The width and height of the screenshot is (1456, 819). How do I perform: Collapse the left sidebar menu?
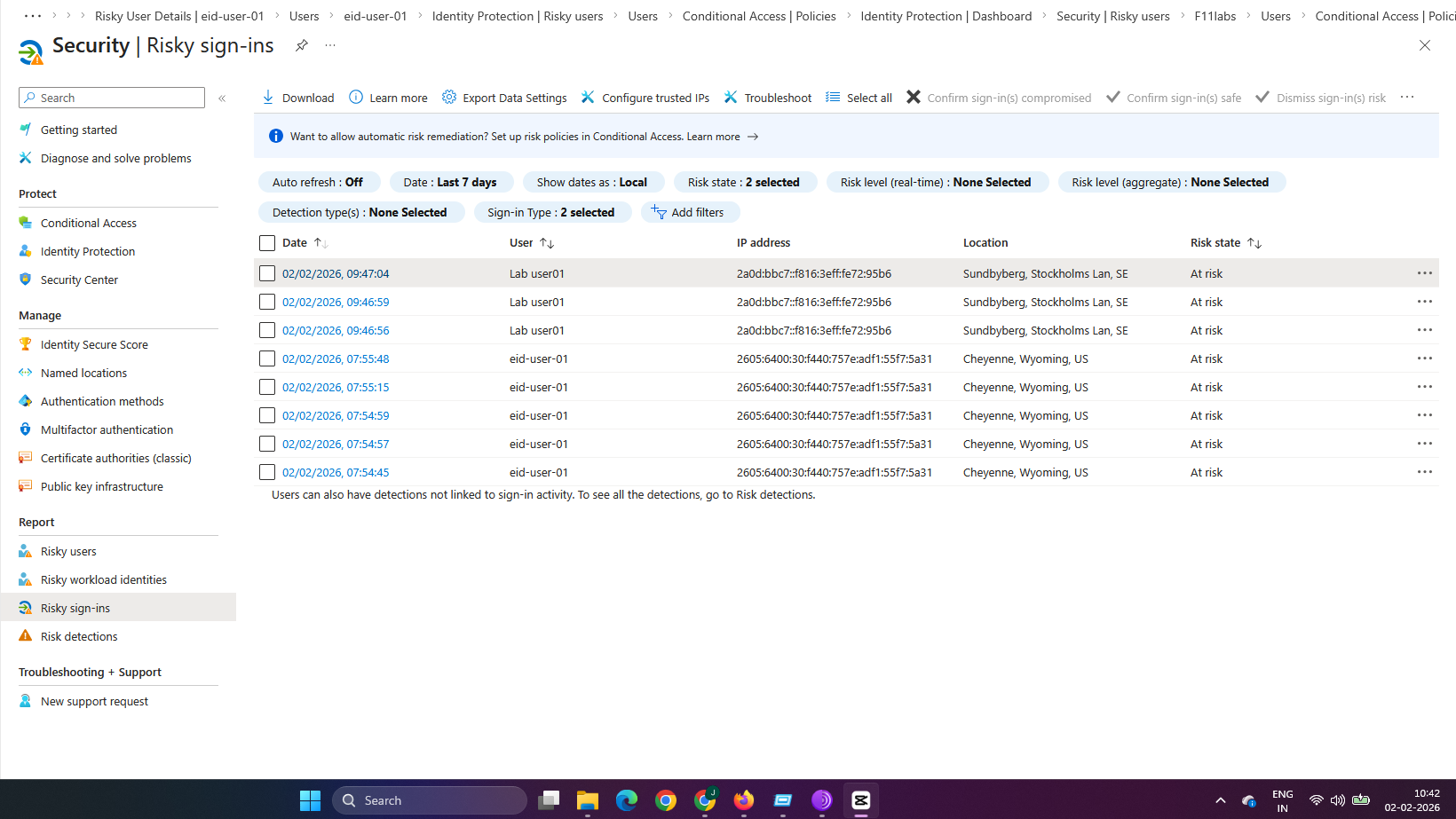[x=222, y=98]
